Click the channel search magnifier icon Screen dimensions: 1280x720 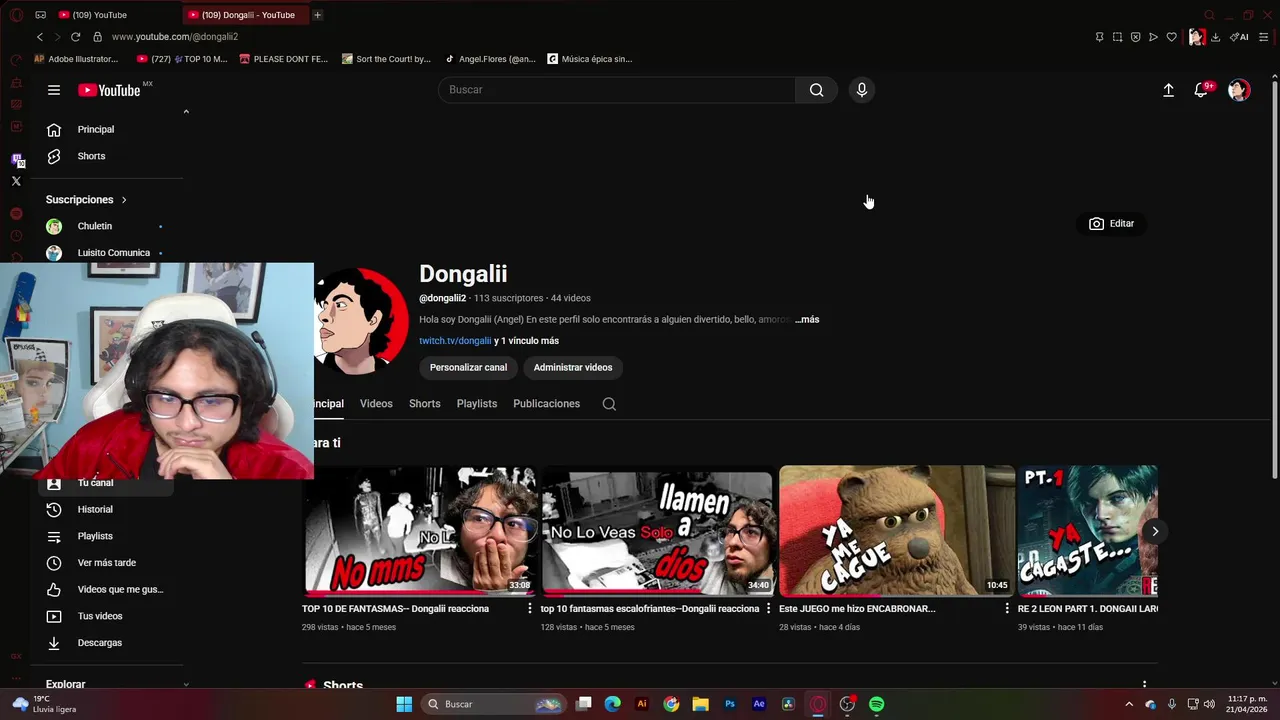tap(609, 404)
